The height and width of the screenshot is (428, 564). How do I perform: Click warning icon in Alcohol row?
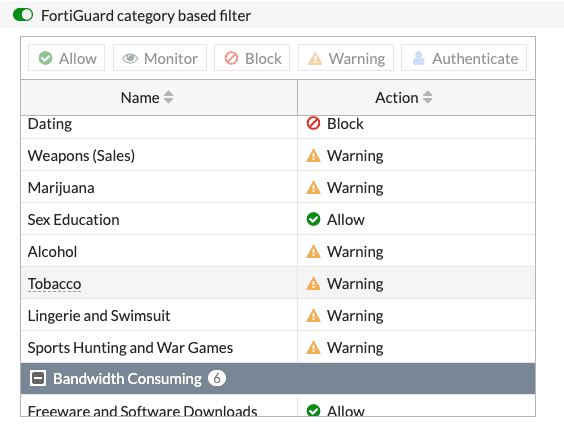[x=313, y=251]
